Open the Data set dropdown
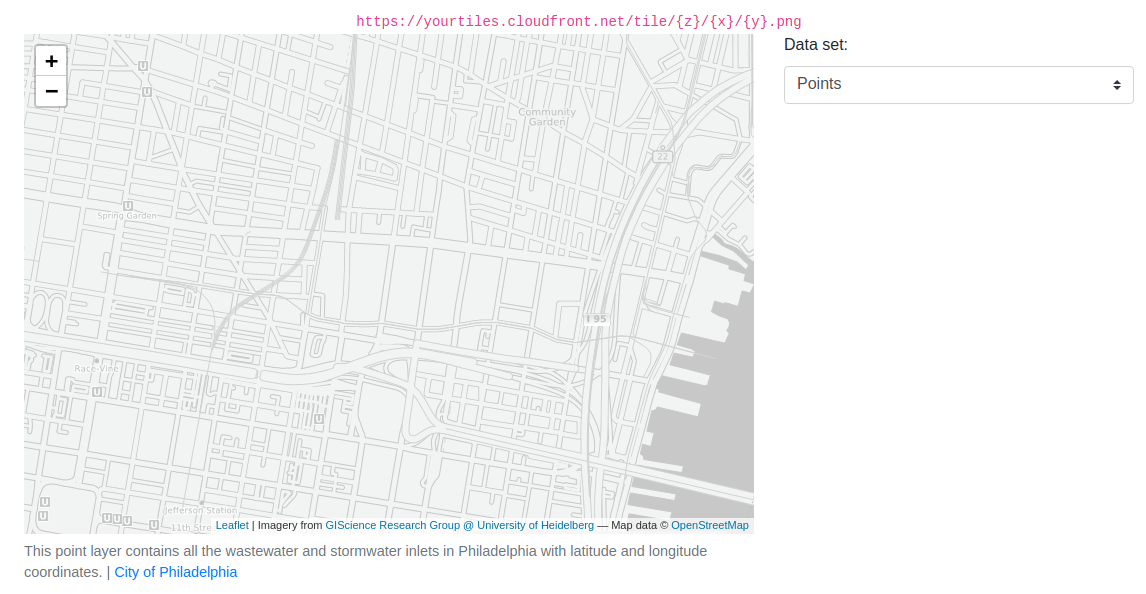 (x=958, y=85)
